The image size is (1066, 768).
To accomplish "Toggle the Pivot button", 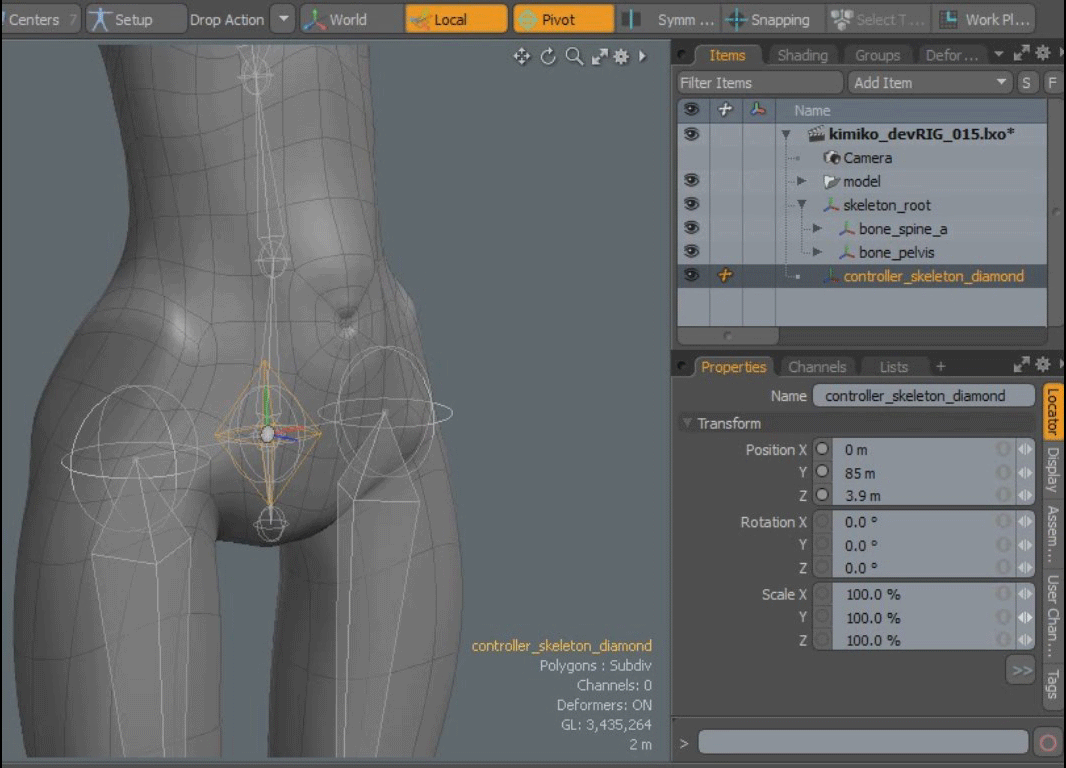I will point(564,19).
